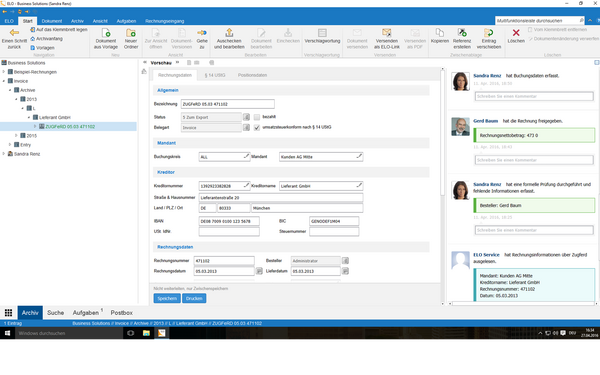Switch to the § 14 UStG tab
Viewport: 600px width, 375px height.
click(x=215, y=75)
